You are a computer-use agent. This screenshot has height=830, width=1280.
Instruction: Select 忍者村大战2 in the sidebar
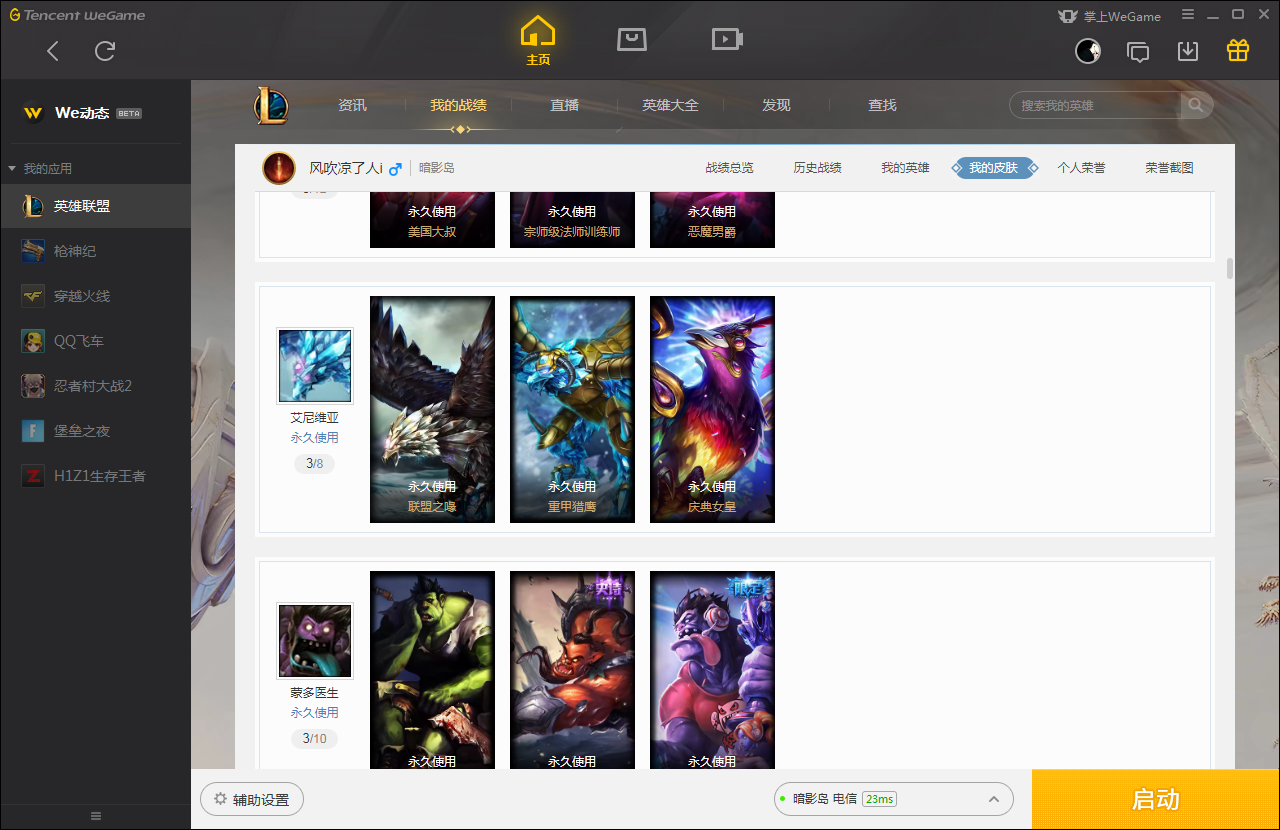95,386
